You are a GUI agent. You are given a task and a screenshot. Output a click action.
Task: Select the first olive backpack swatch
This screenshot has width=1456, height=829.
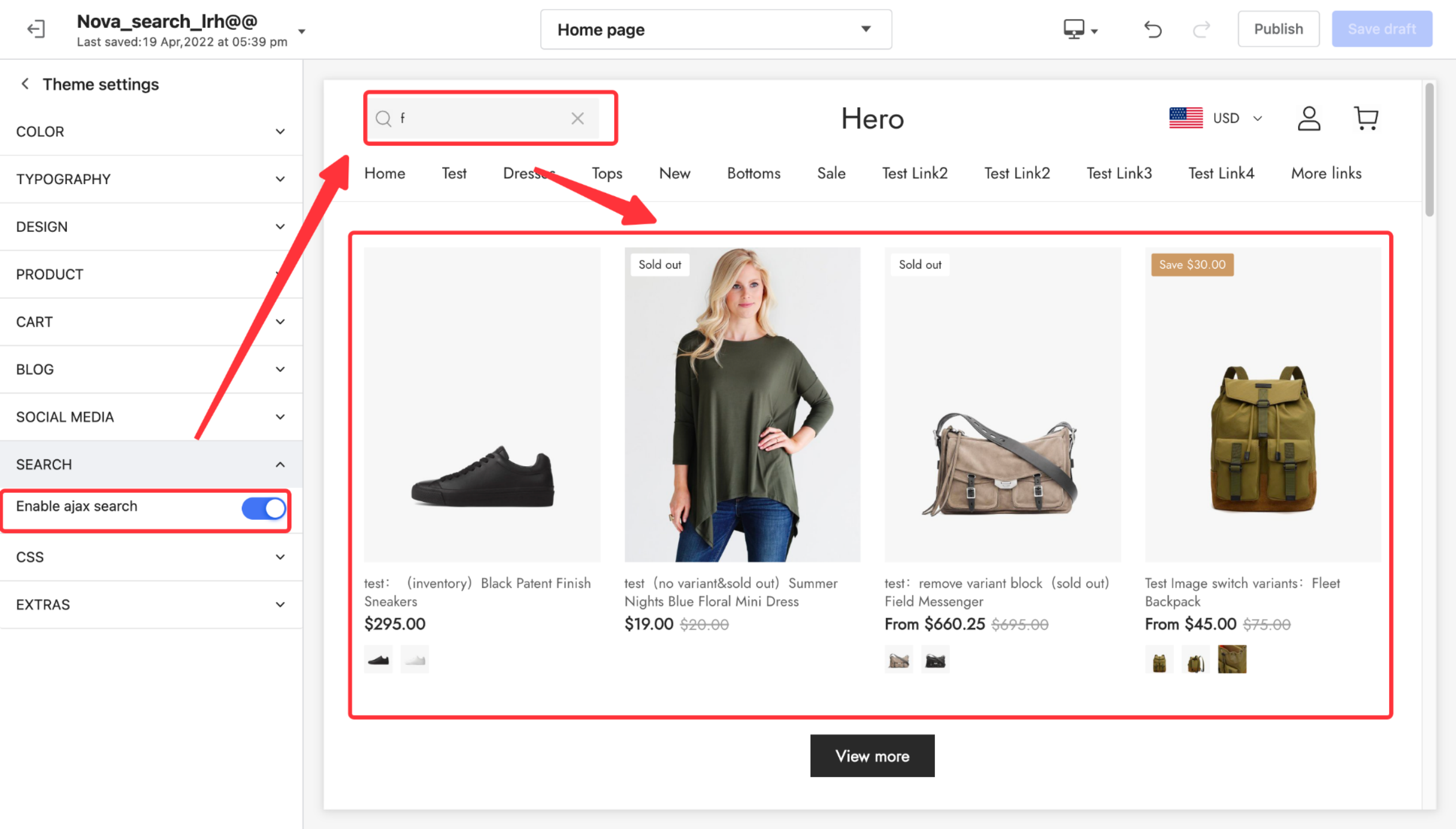tap(1159, 660)
